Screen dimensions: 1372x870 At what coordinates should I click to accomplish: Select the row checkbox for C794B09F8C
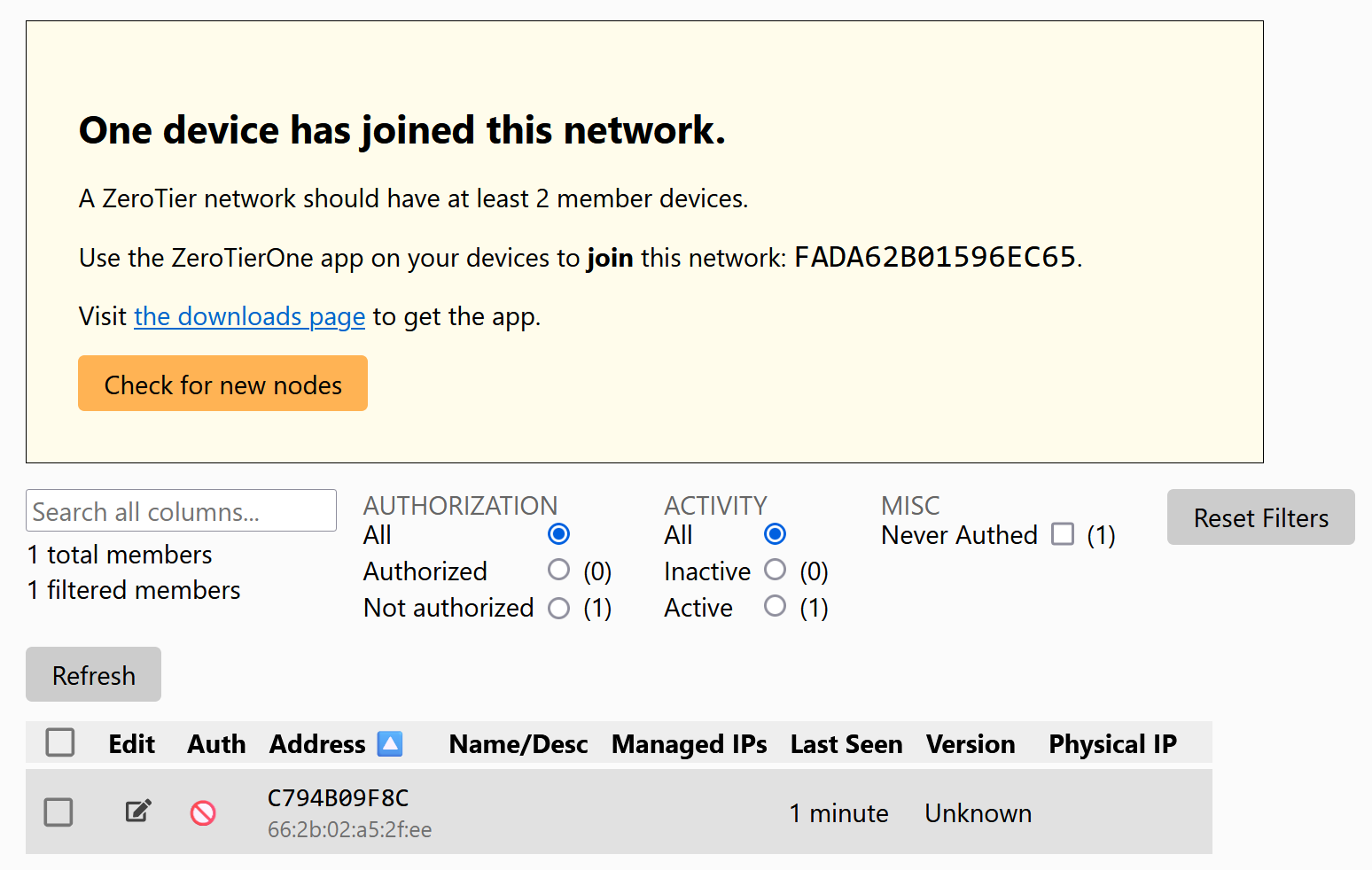tap(58, 812)
